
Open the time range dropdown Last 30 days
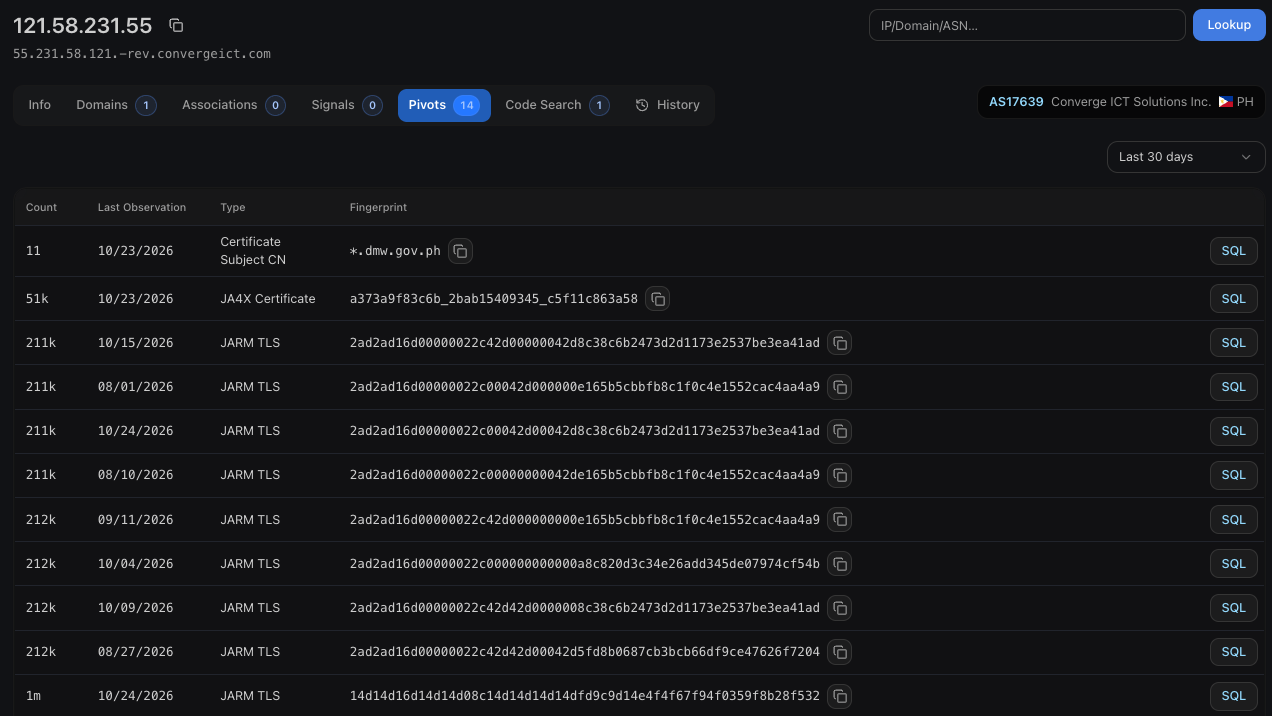tap(1186, 157)
